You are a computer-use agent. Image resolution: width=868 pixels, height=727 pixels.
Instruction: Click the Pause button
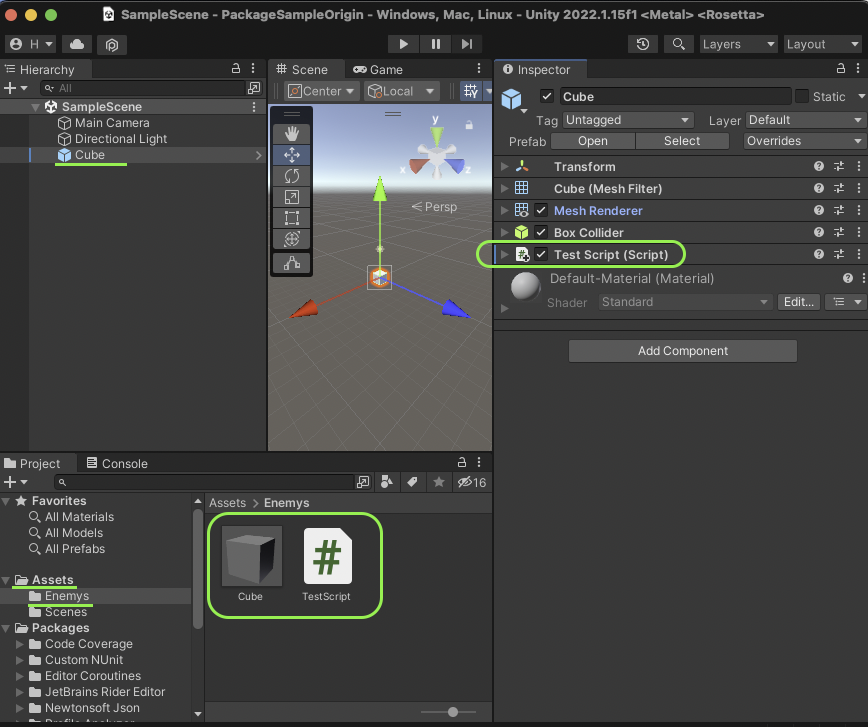click(x=436, y=44)
